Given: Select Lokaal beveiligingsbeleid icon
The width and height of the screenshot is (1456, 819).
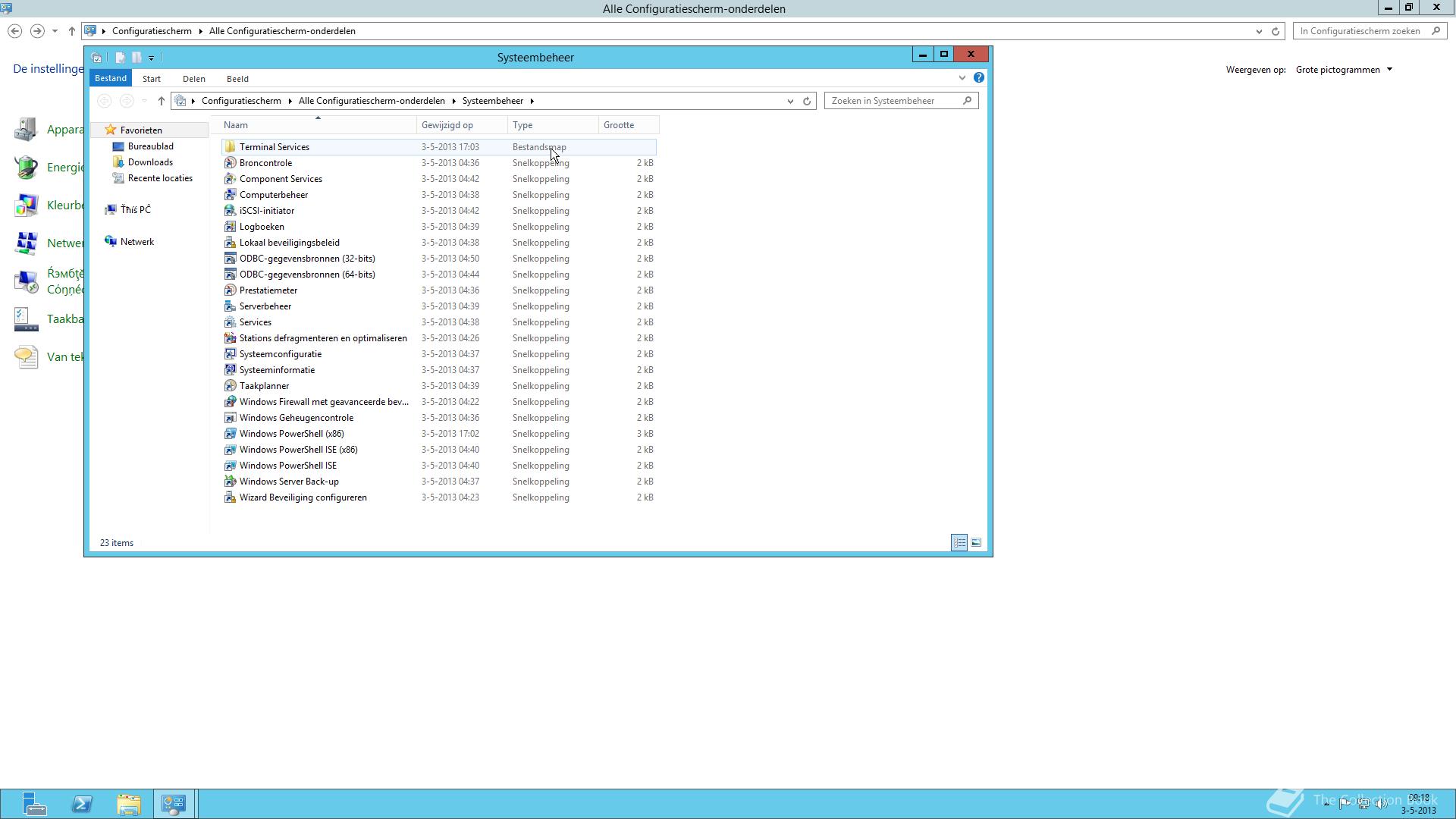Looking at the screenshot, I should click(230, 243).
